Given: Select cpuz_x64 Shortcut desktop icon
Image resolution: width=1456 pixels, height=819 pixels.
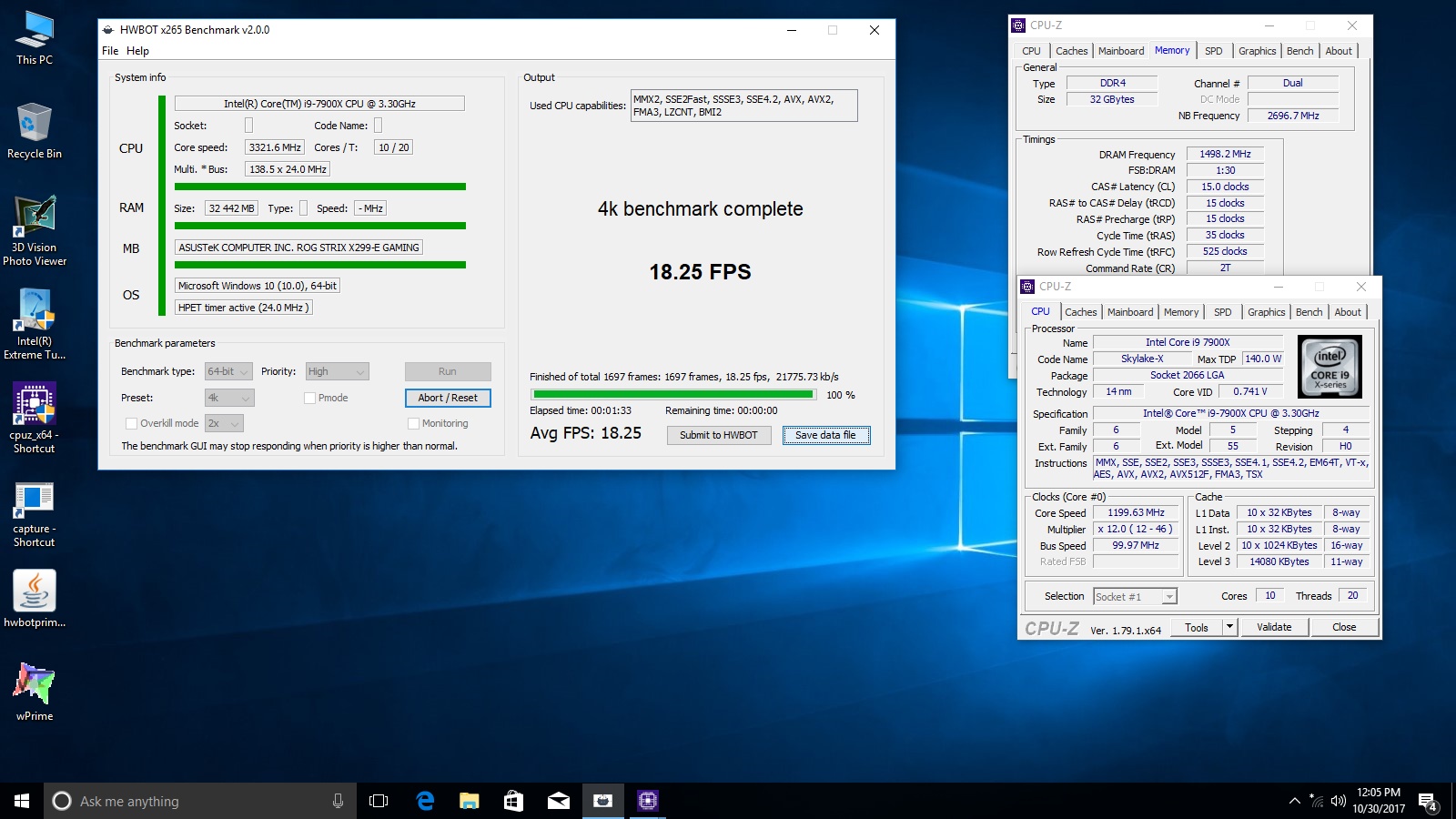Looking at the screenshot, I should point(35,418).
